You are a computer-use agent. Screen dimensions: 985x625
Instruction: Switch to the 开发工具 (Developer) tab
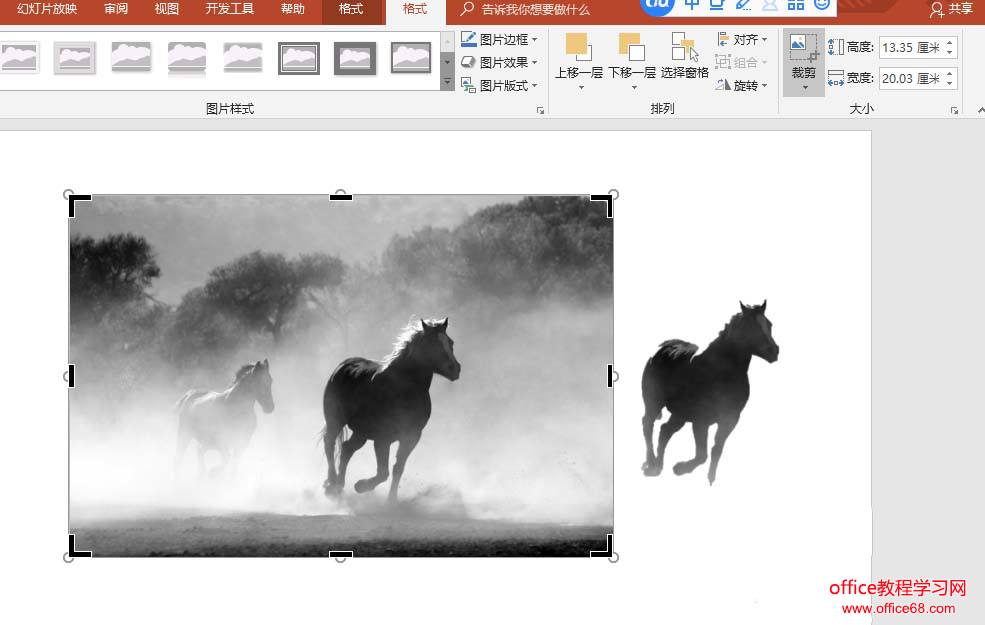(x=229, y=9)
